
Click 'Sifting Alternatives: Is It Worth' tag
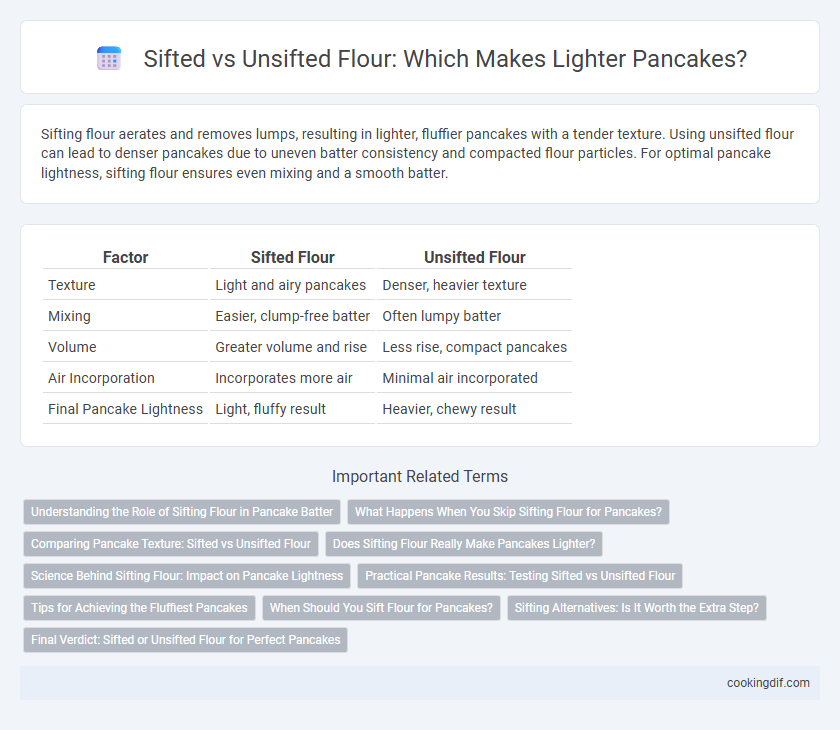636,608
